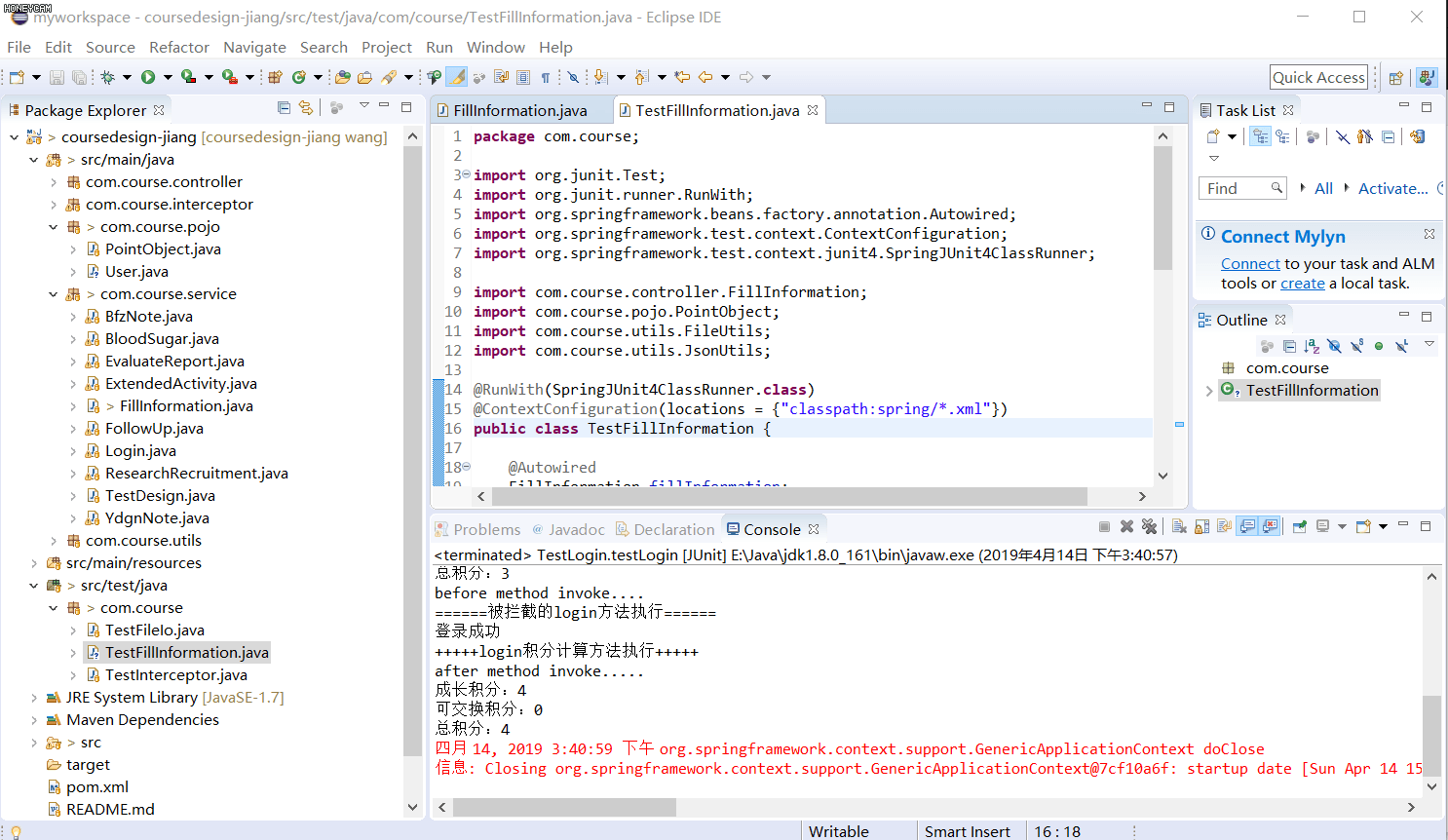The image size is (1448, 840).
Task: Expand Maven Dependencies node
Action: (34, 720)
